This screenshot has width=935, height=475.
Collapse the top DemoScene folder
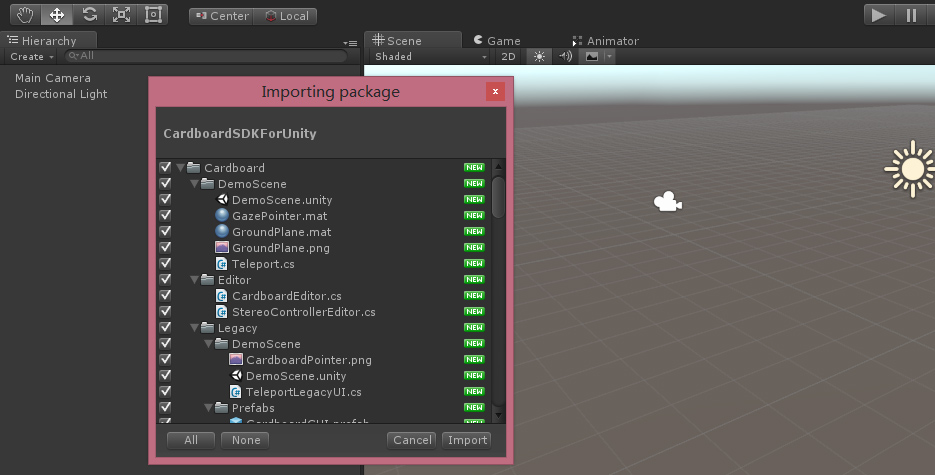click(x=194, y=184)
